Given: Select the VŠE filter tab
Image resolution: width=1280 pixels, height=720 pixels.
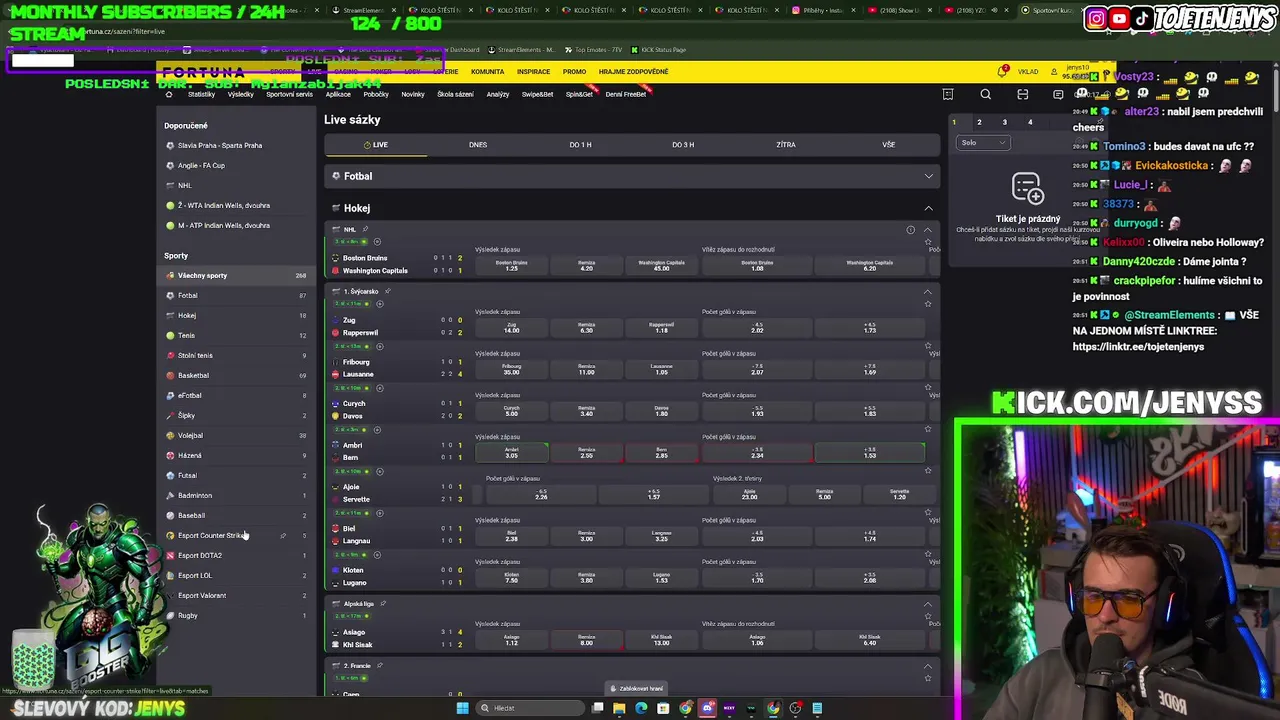Looking at the screenshot, I should 888,145.
